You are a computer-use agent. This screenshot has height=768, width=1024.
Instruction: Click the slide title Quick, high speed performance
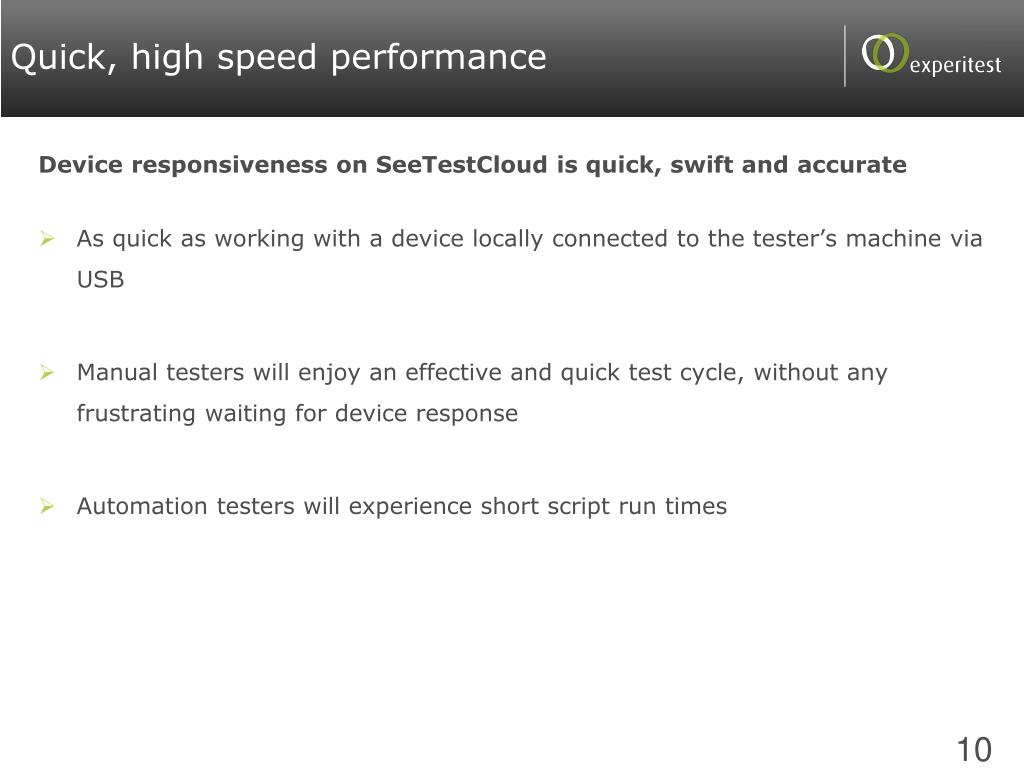(279, 57)
